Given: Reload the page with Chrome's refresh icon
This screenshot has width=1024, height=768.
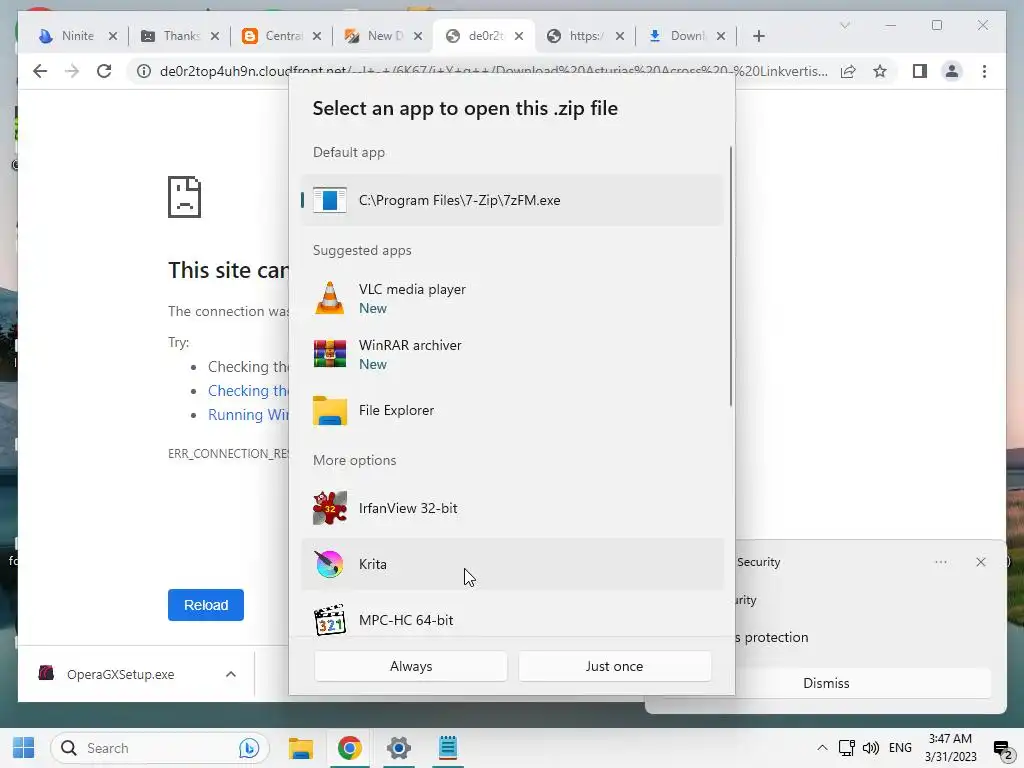Looking at the screenshot, I should tap(104, 71).
